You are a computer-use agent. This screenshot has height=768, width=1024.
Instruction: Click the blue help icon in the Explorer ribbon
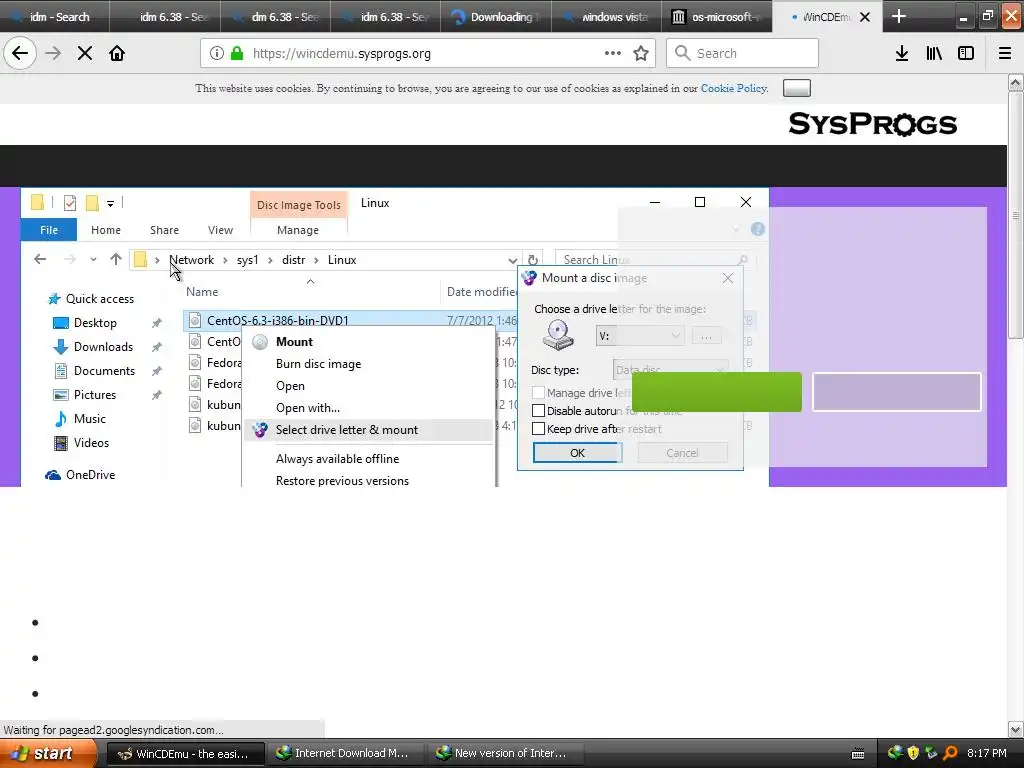click(758, 229)
